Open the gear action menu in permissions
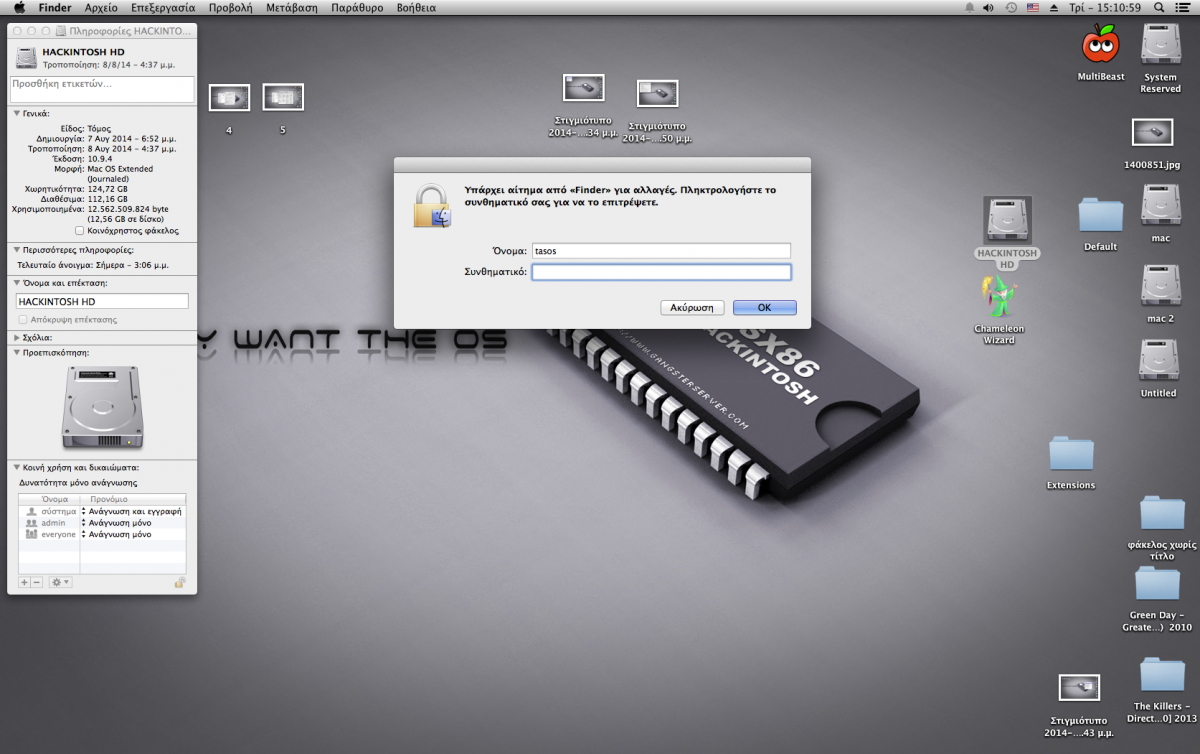Viewport: 1200px width, 754px height. coord(60,582)
